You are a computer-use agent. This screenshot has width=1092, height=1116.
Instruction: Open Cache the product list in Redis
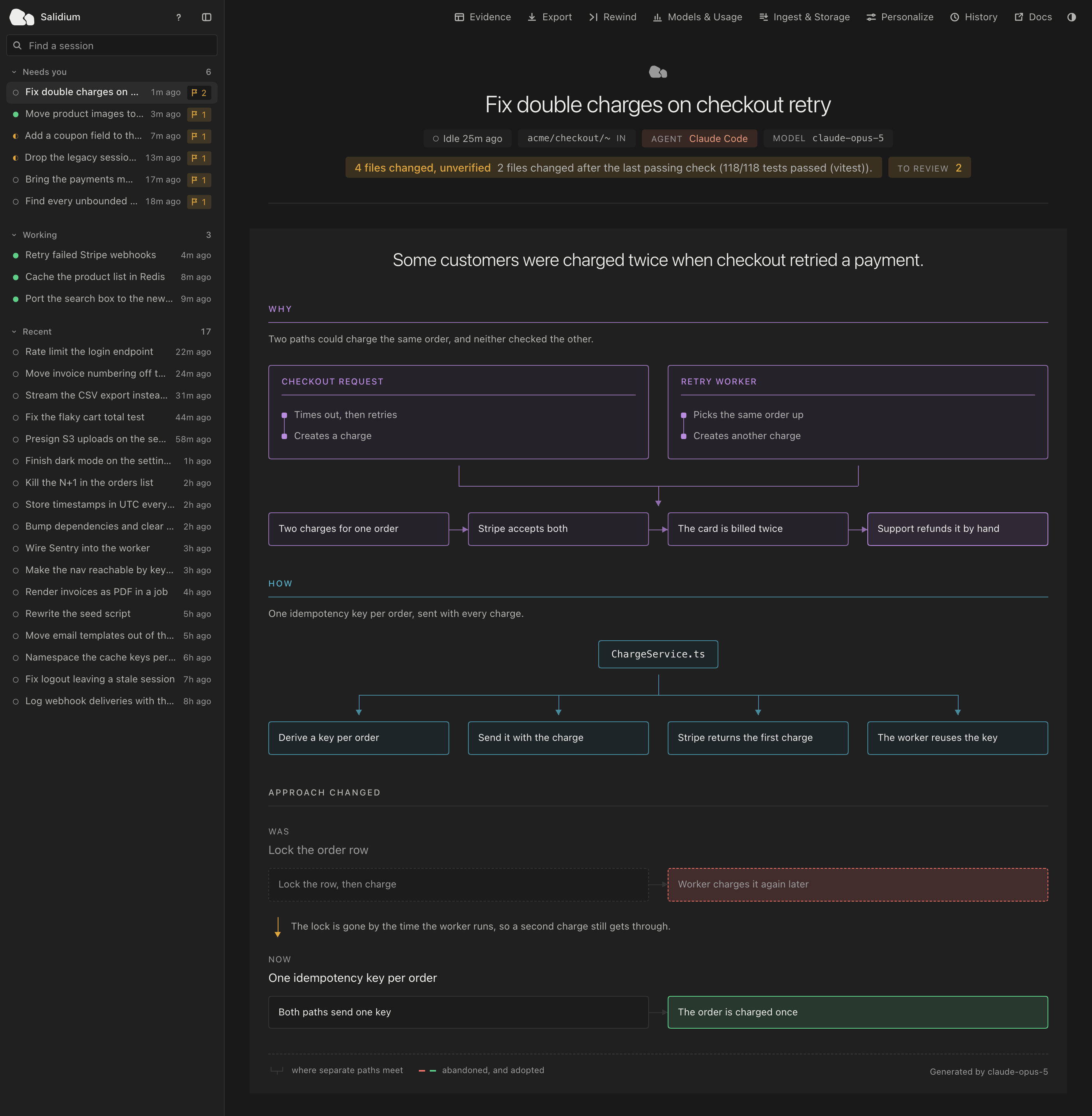click(112, 277)
